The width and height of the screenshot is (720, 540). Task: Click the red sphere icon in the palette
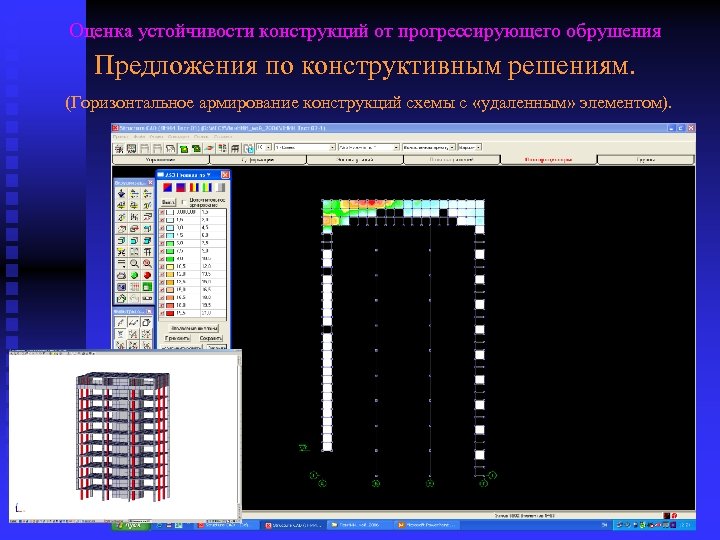tap(147, 275)
